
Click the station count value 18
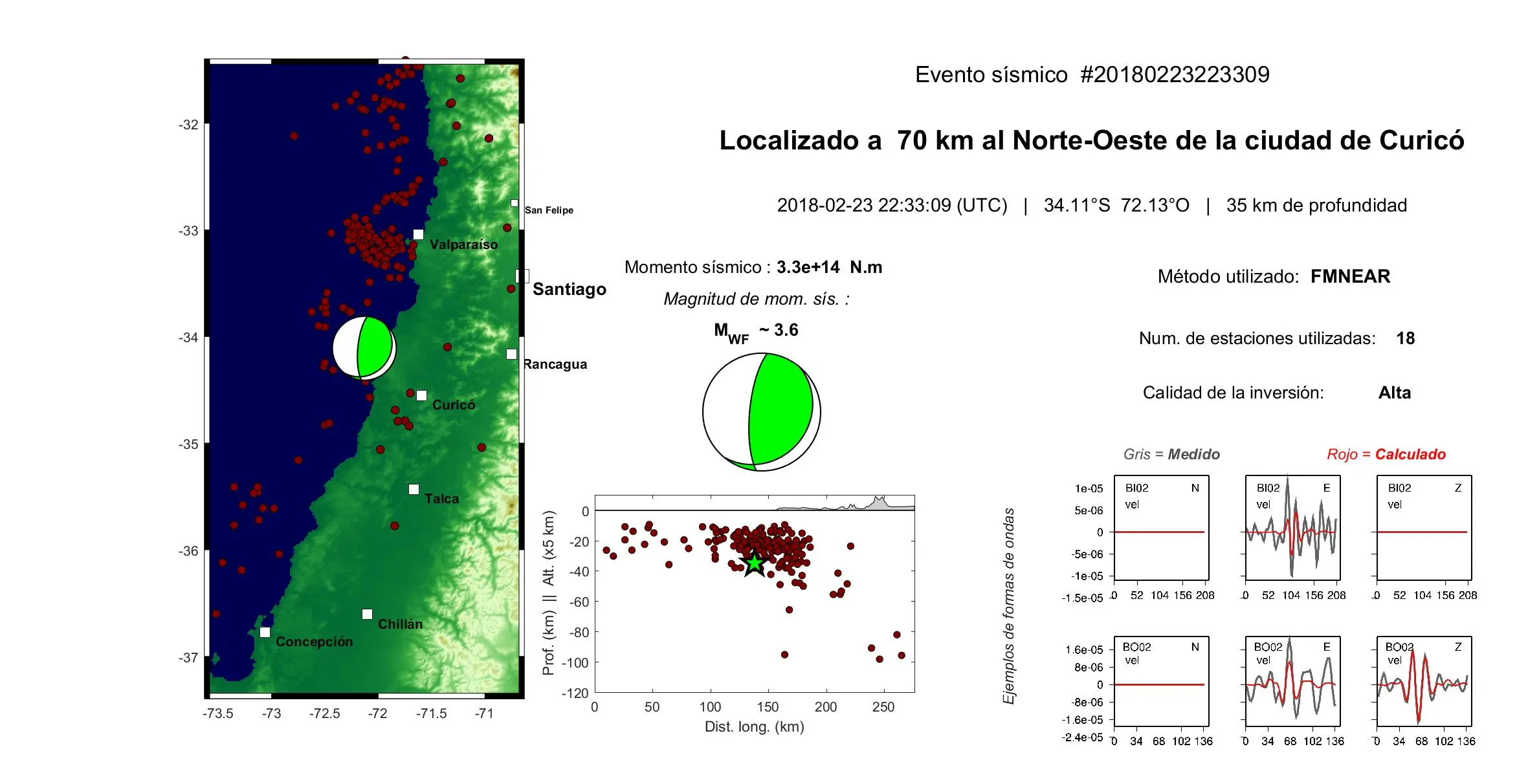point(1405,338)
